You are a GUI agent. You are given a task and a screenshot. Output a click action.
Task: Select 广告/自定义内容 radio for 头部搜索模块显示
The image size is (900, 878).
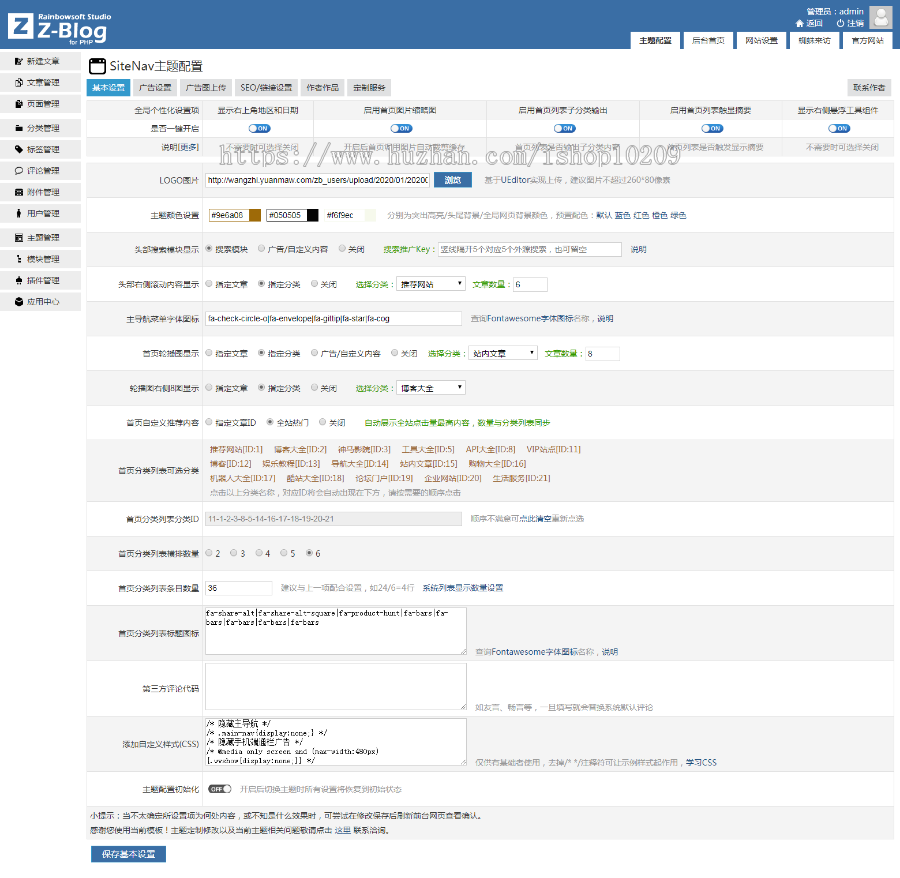point(261,248)
